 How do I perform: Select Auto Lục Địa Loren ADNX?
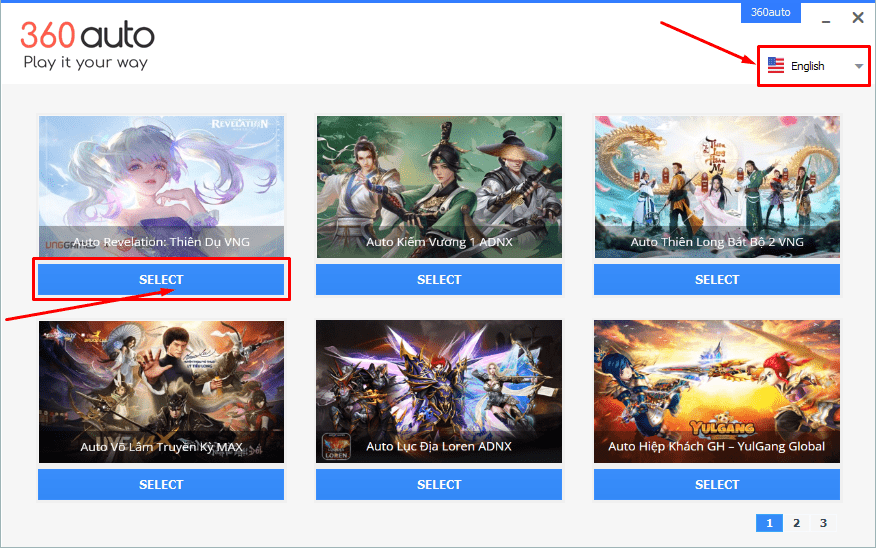coord(439,484)
